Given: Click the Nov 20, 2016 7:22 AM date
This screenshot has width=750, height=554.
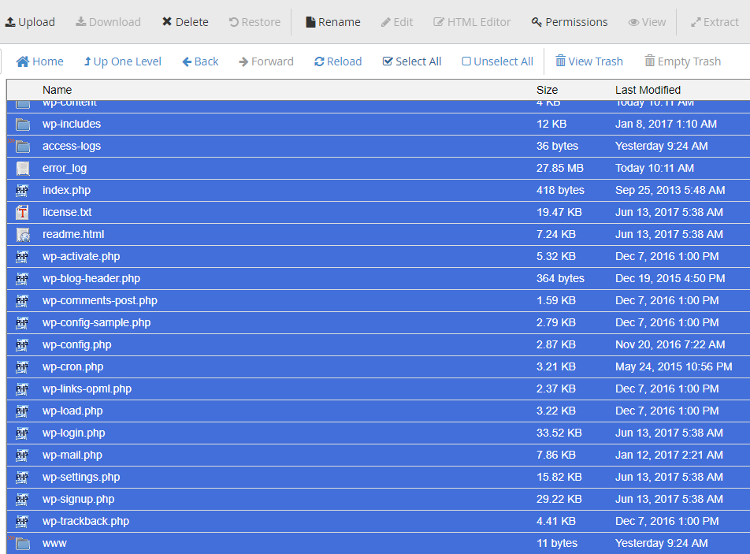Looking at the screenshot, I should [x=670, y=344].
